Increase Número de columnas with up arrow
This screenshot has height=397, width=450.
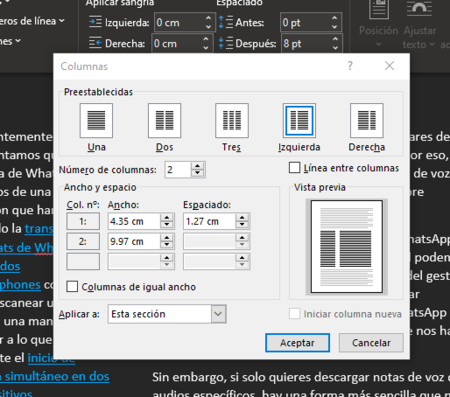[x=198, y=166]
